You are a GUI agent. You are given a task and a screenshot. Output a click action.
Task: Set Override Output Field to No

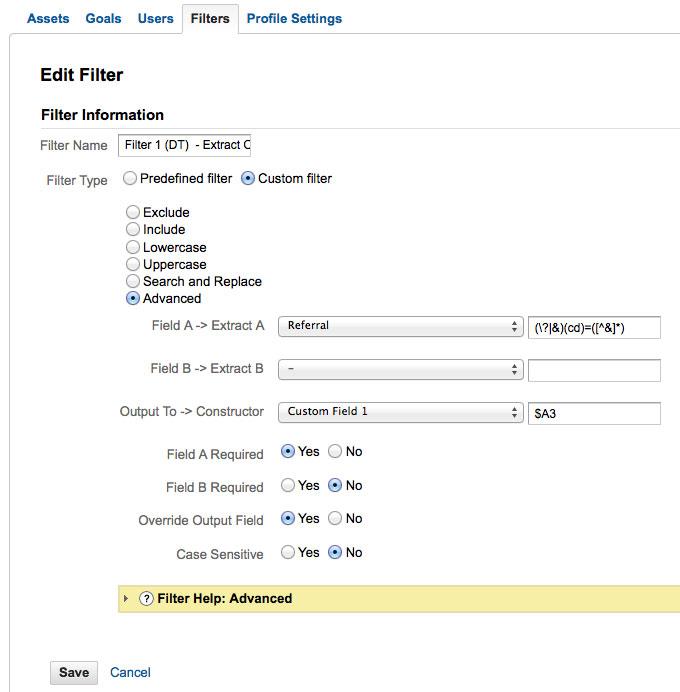tap(335, 519)
